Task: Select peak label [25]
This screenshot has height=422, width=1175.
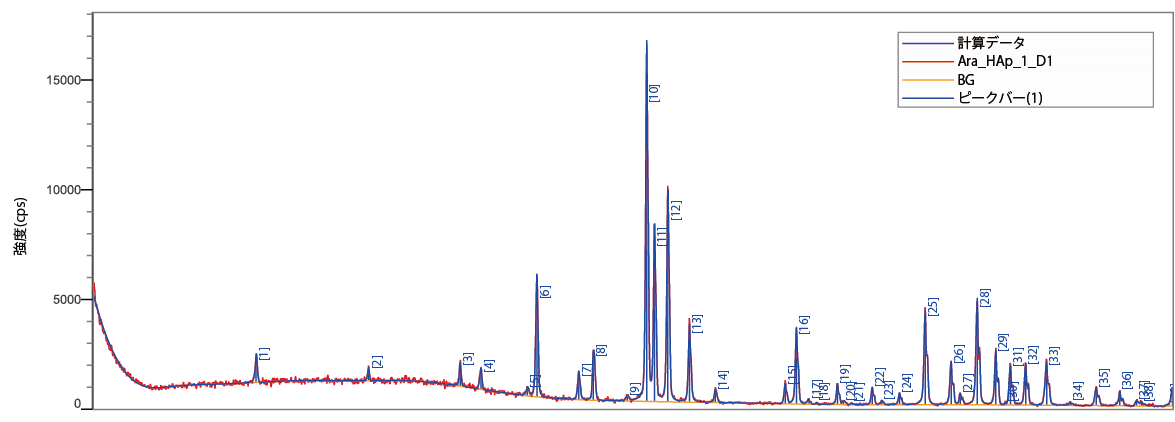Action: pos(933,307)
